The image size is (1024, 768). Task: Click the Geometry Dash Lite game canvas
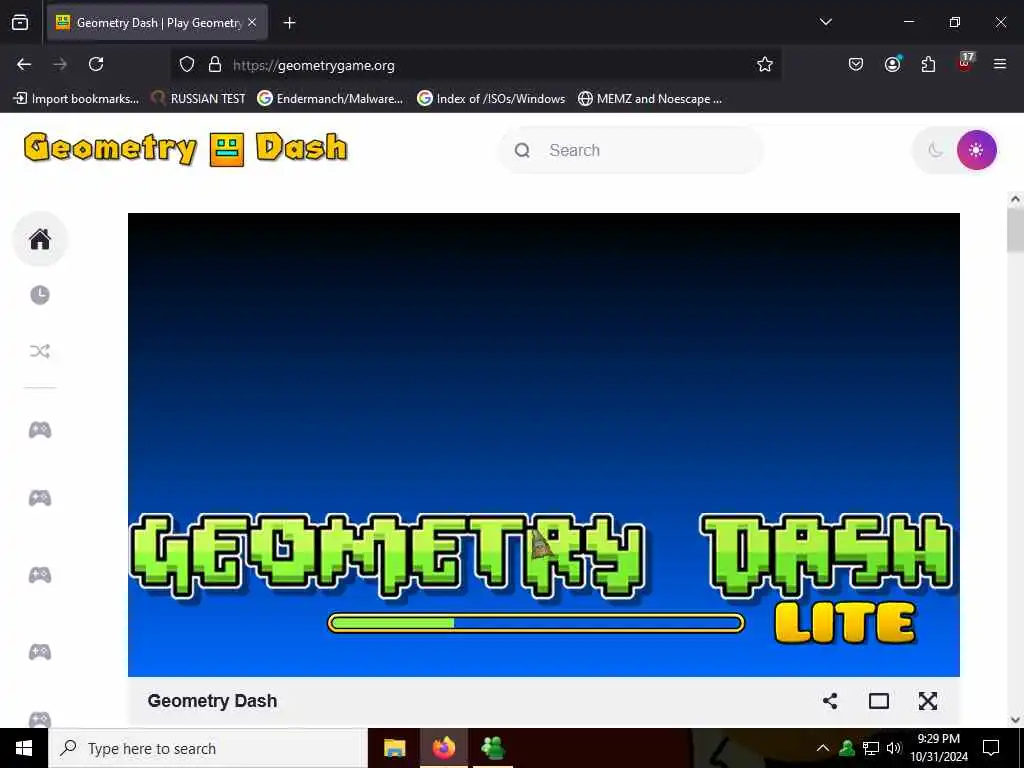point(543,444)
